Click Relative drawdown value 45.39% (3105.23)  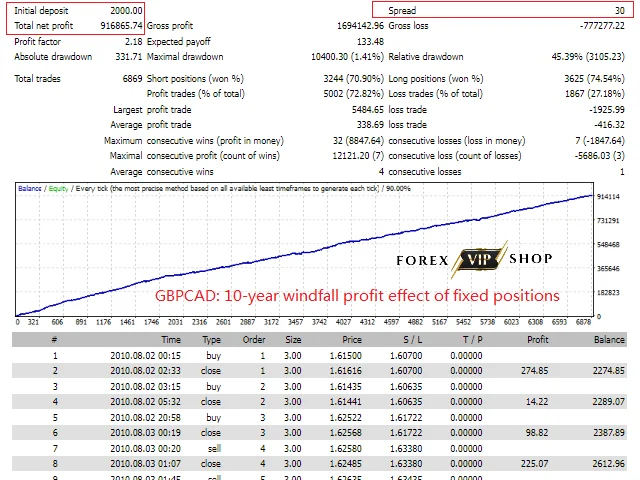tap(588, 57)
